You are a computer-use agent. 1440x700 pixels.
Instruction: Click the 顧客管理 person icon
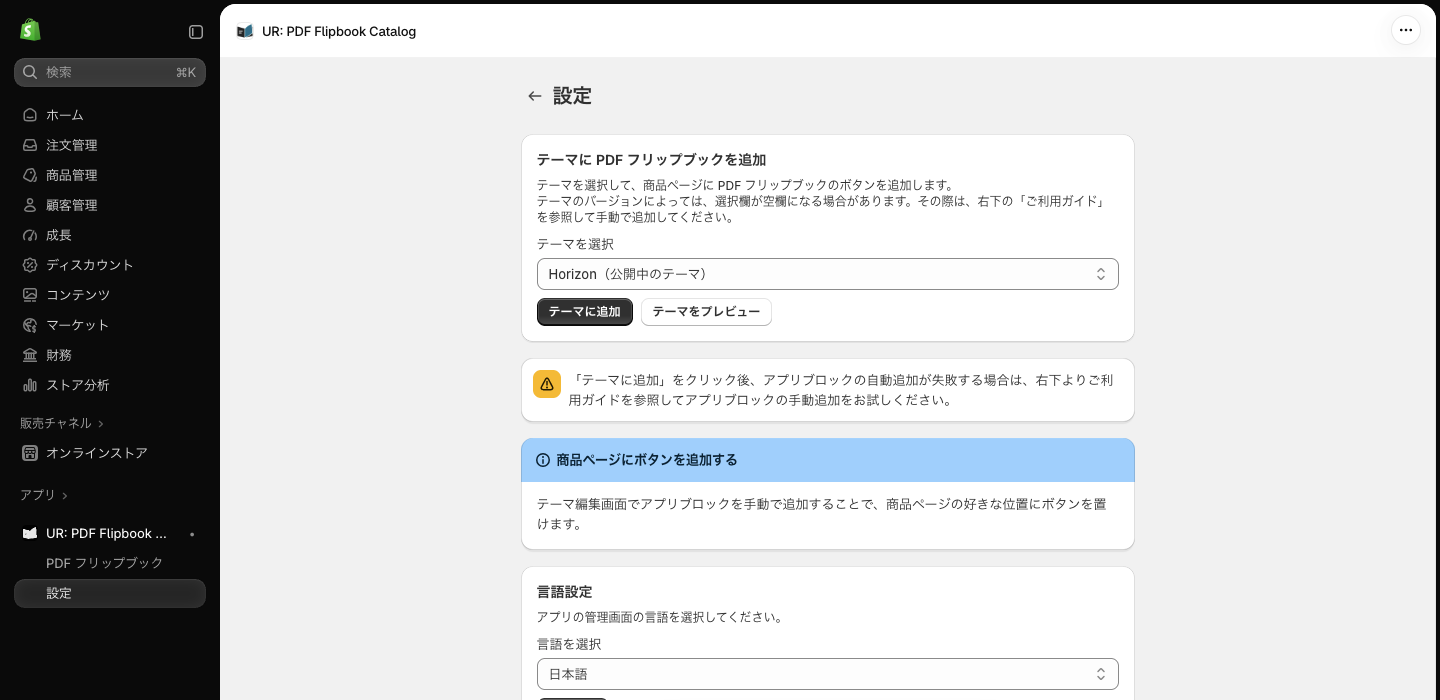click(30, 205)
